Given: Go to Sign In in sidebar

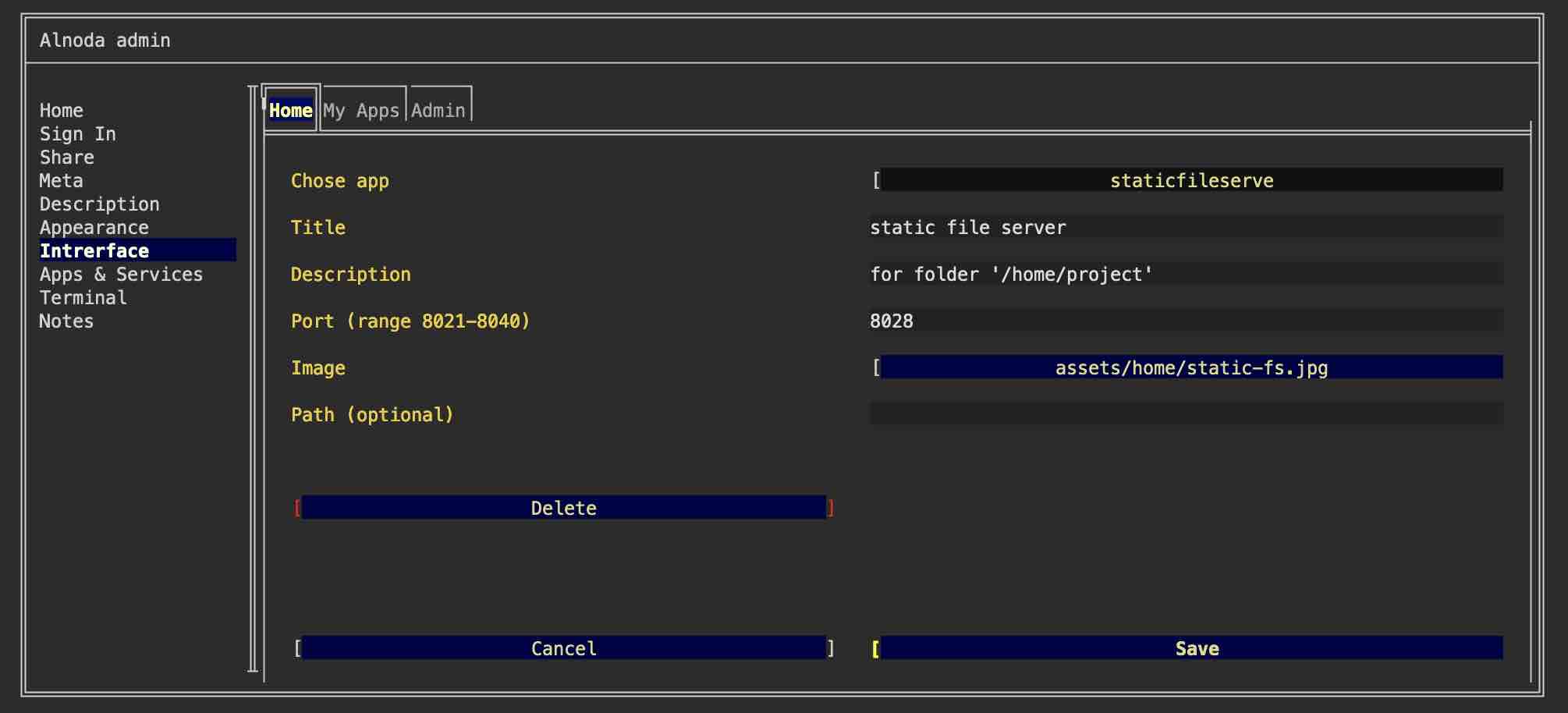Looking at the screenshot, I should coord(78,134).
